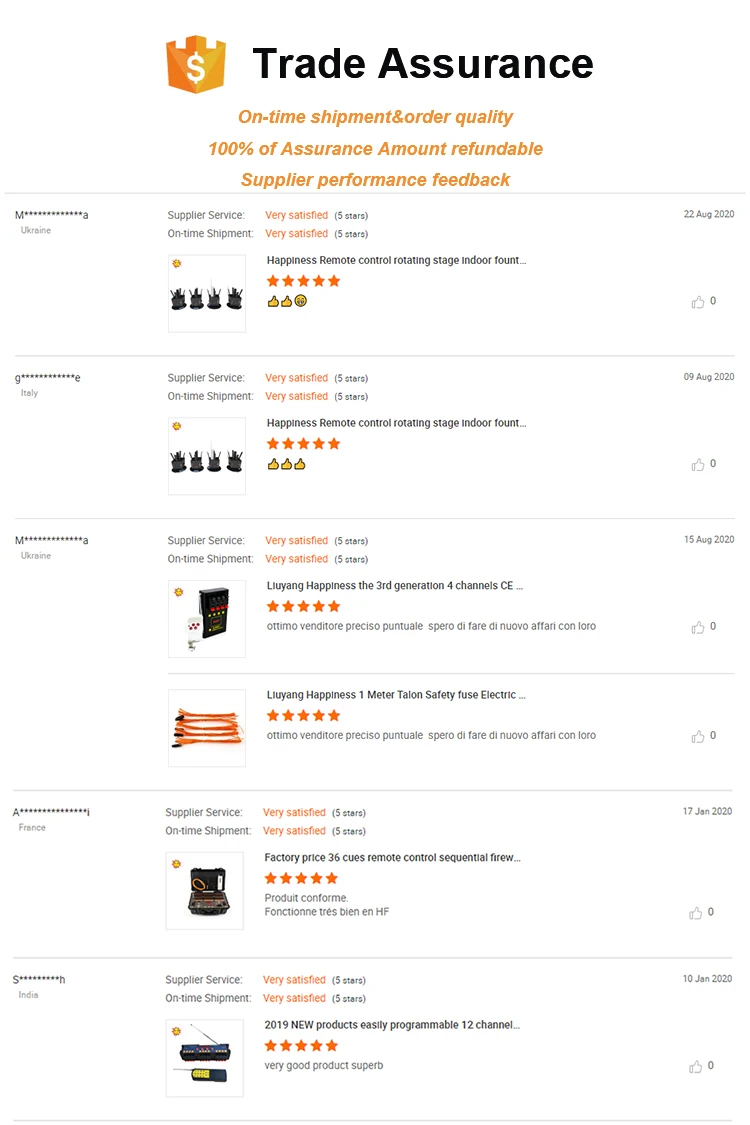Image resolution: width=750 pixels, height=1125 pixels.
Task: View the orange Talon Safety fuse thumbnail
Action: 207,728
